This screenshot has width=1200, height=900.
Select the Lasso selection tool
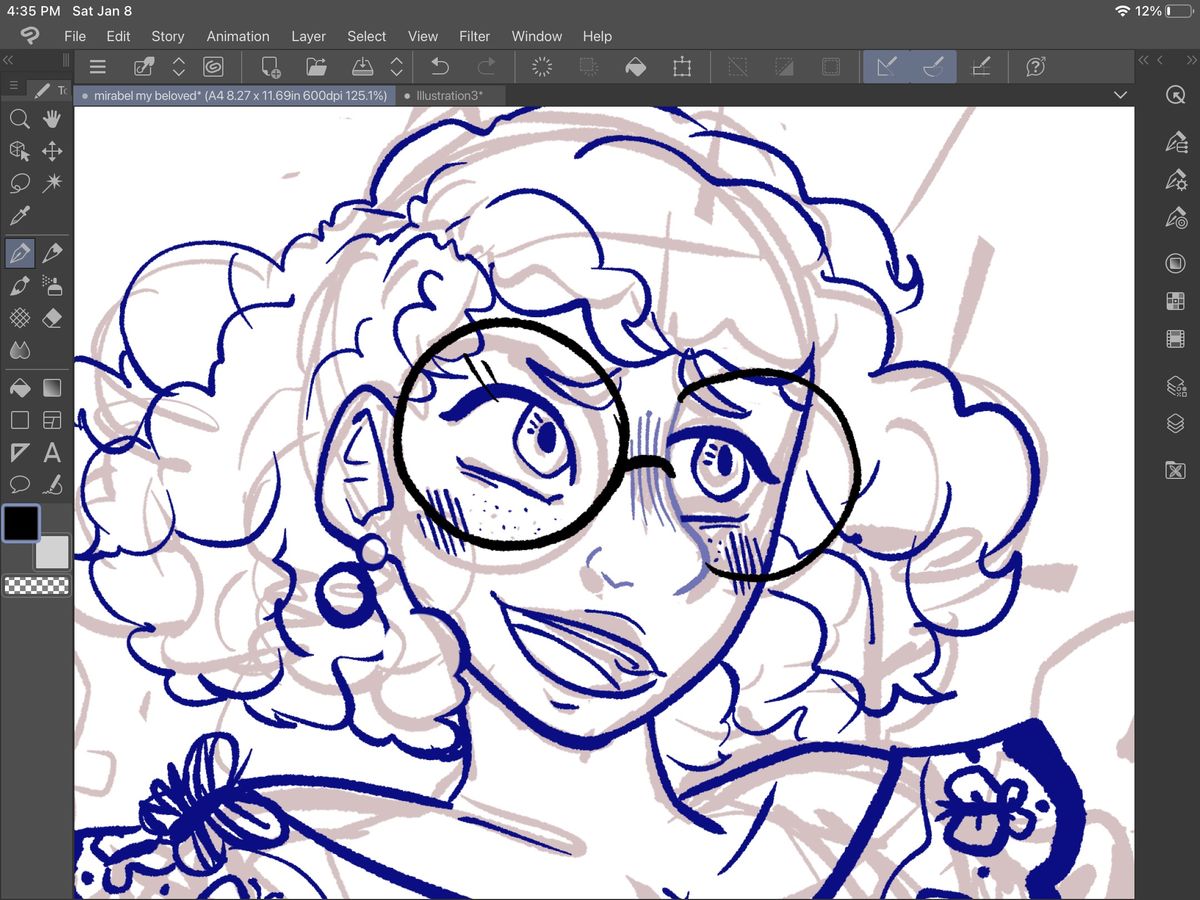click(x=19, y=184)
